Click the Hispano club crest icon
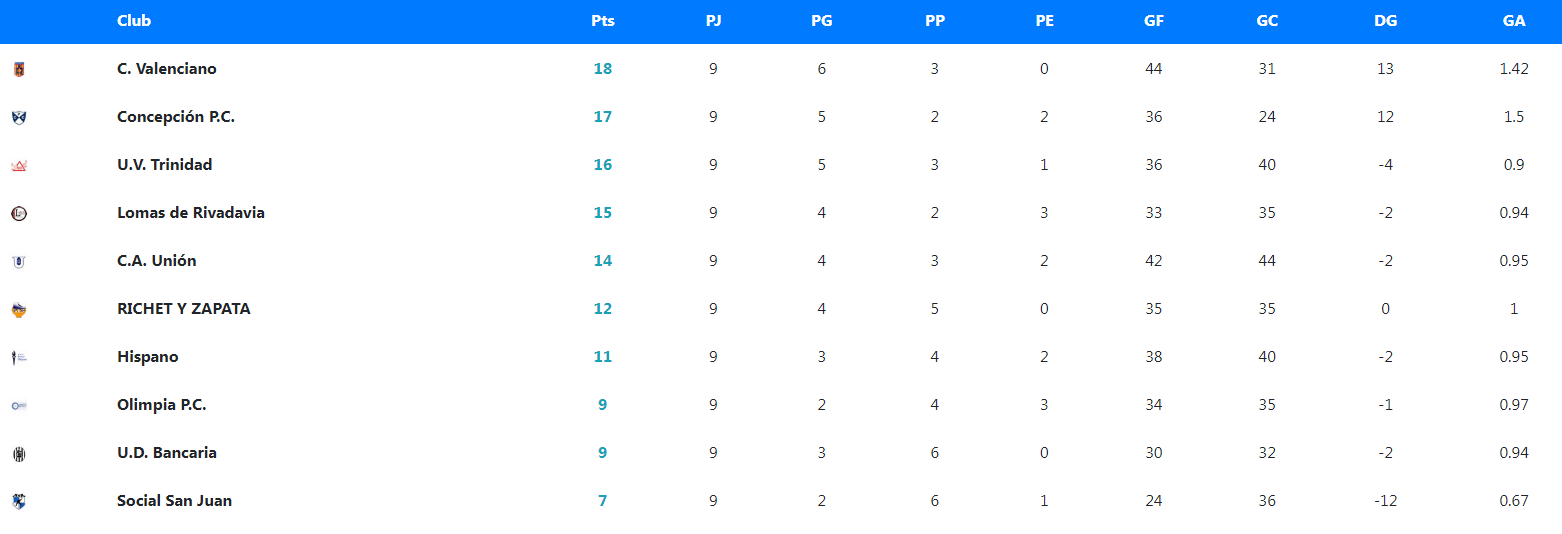Viewport: 1562px width, 534px height. [19, 358]
